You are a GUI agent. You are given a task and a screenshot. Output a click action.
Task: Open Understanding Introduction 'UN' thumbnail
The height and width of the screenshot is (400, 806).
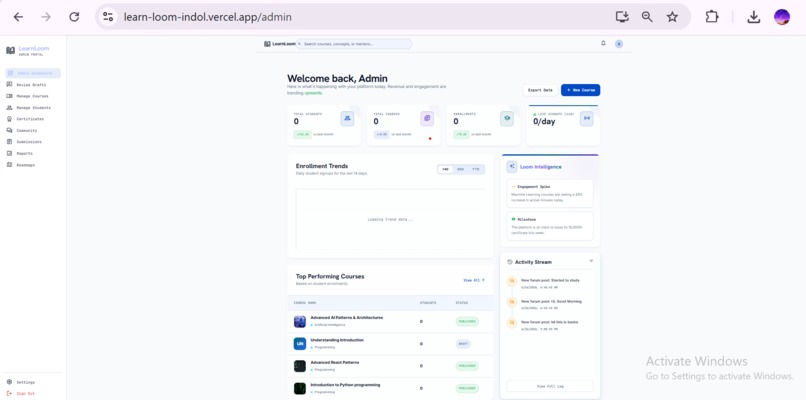click(300, 344)
